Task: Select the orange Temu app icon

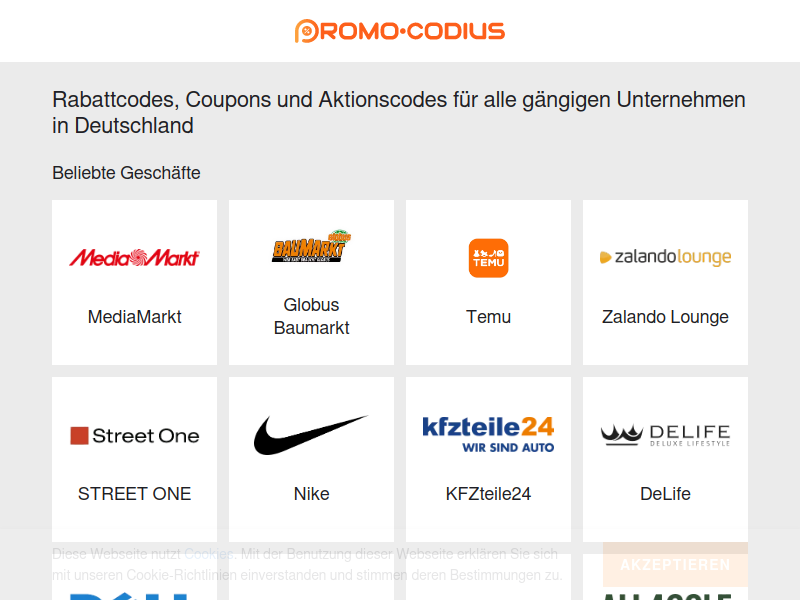Action: (488, 258)
